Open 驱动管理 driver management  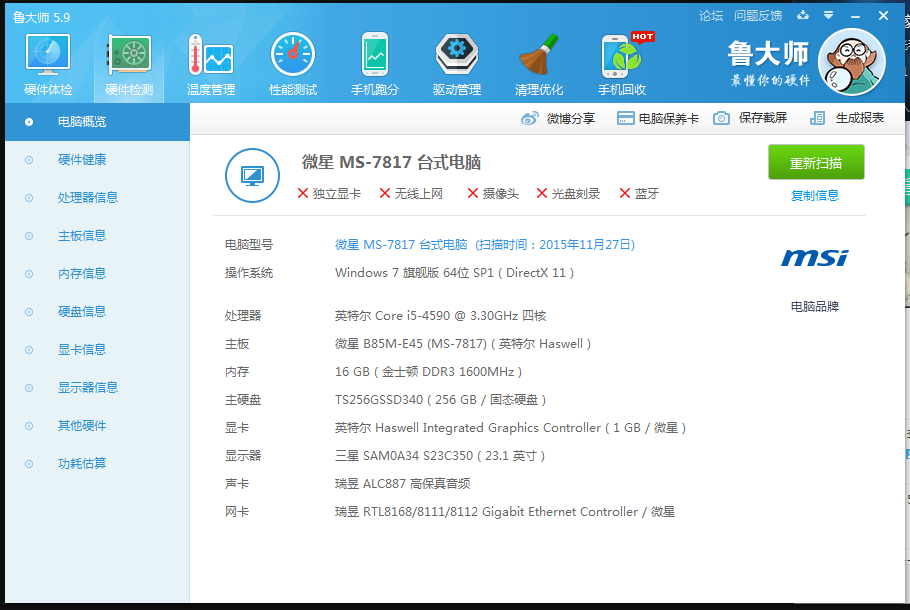pyautogui.click(x=457, y=64)
